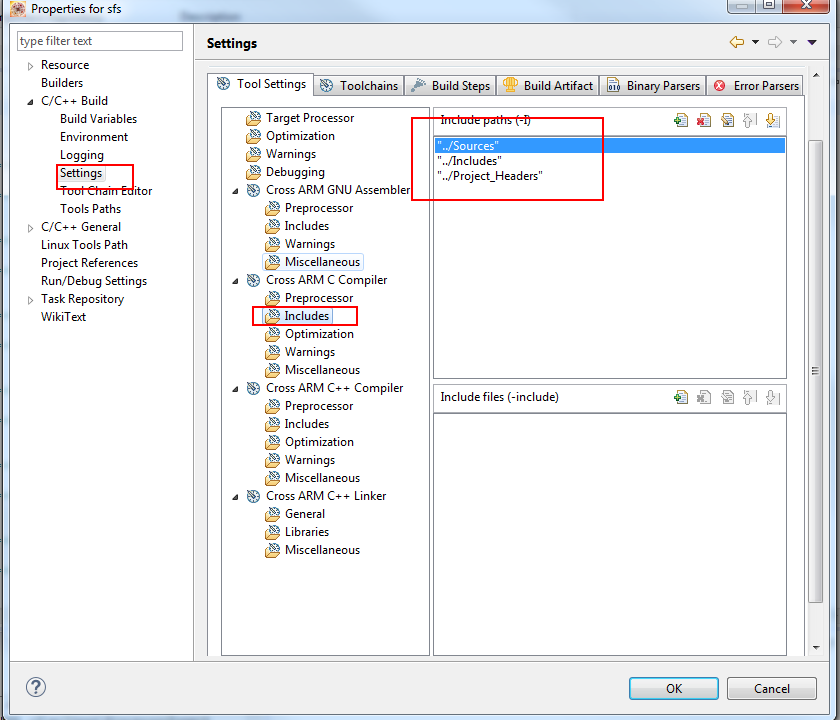Click the type filter text field
Image resolution: width=840 pixels, height=720 pixels.
(100, 41)
